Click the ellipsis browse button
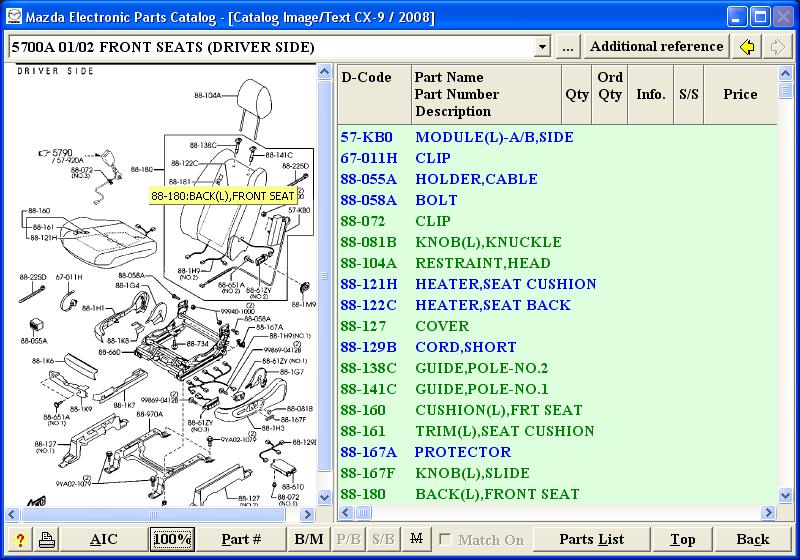This screenshot has height=560, width=800. [568, 47]
